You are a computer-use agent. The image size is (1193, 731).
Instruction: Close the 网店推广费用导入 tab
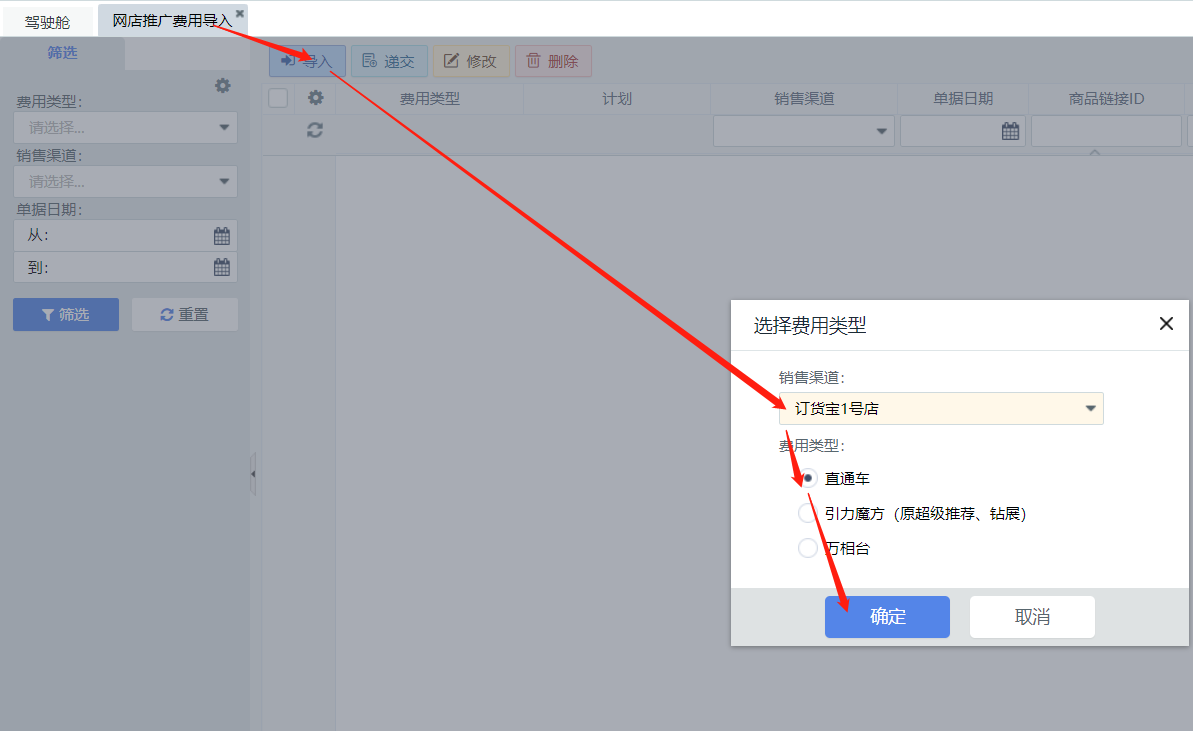tap(240, 14)
